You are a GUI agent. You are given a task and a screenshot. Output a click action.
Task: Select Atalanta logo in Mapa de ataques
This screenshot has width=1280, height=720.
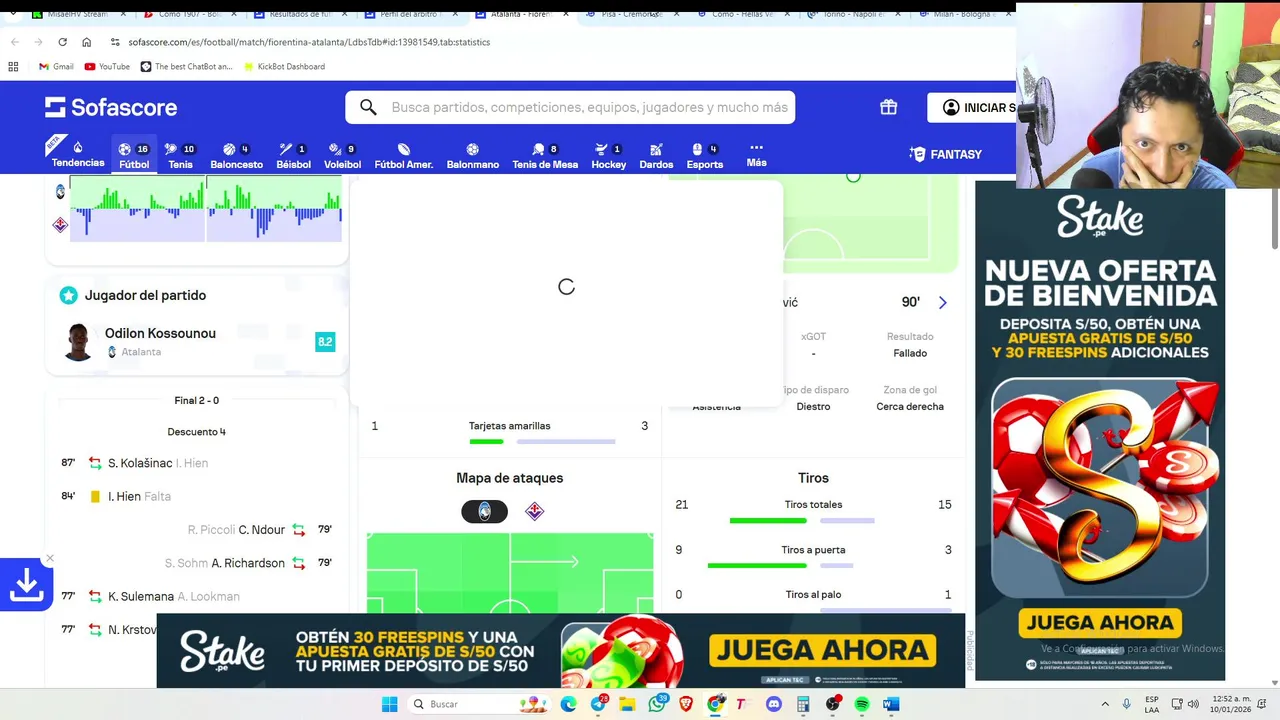(x=484, y=511)
